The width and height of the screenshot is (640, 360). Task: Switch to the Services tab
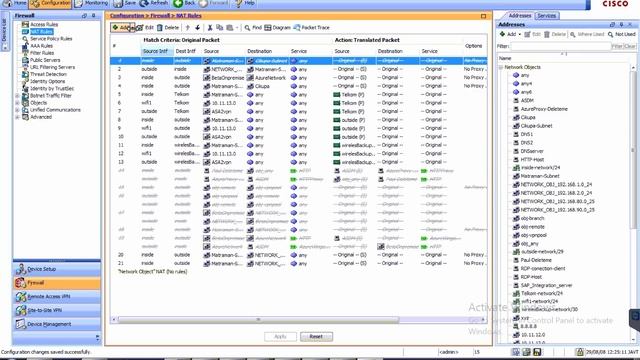tap(547, 16)
